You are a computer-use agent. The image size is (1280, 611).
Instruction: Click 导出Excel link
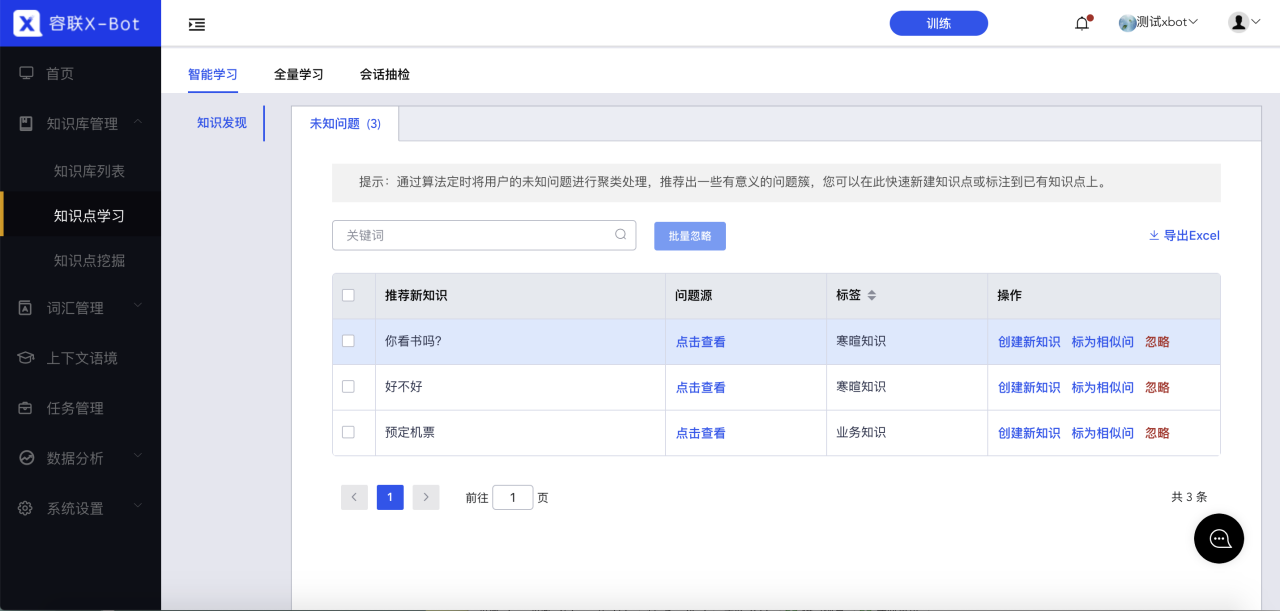[x=1184, y=236]
